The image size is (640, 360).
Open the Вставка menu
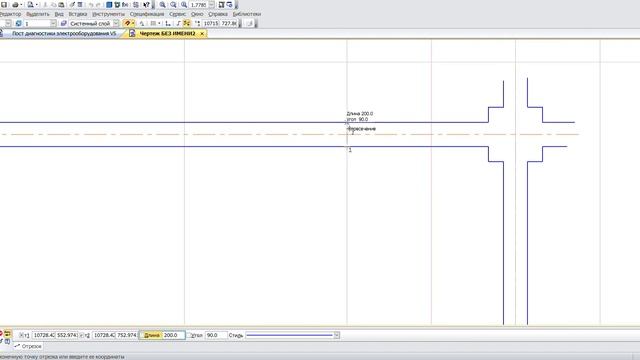point(78,14)
